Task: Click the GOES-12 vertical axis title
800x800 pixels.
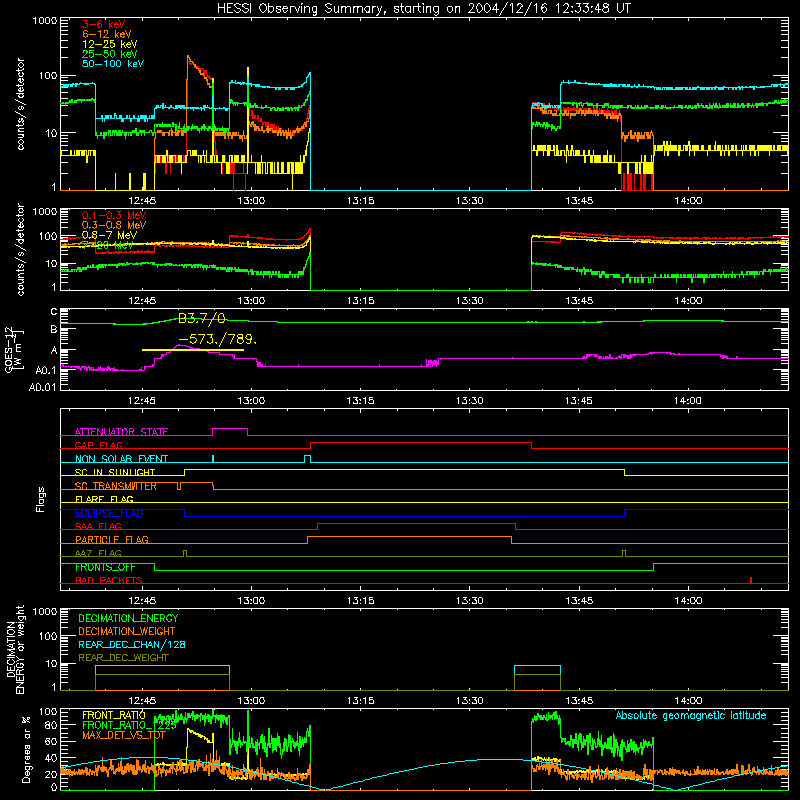Action: (14, 349)
